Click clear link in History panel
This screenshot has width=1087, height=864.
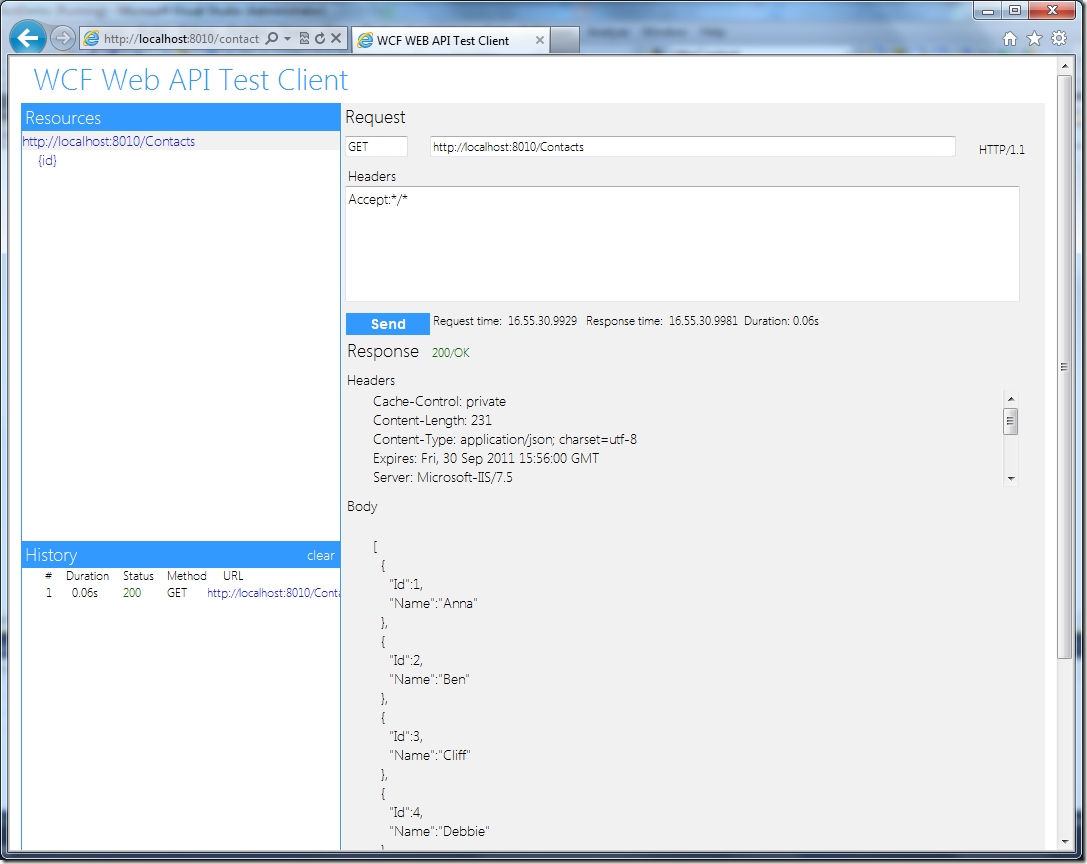tap(320, 555)
